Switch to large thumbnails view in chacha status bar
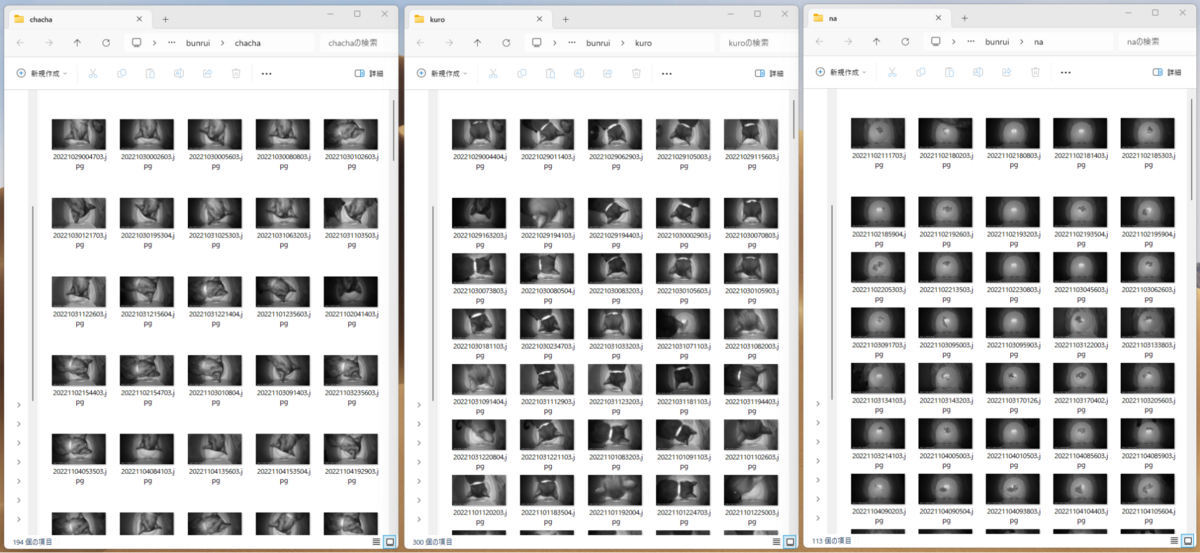 click(390, 541)
